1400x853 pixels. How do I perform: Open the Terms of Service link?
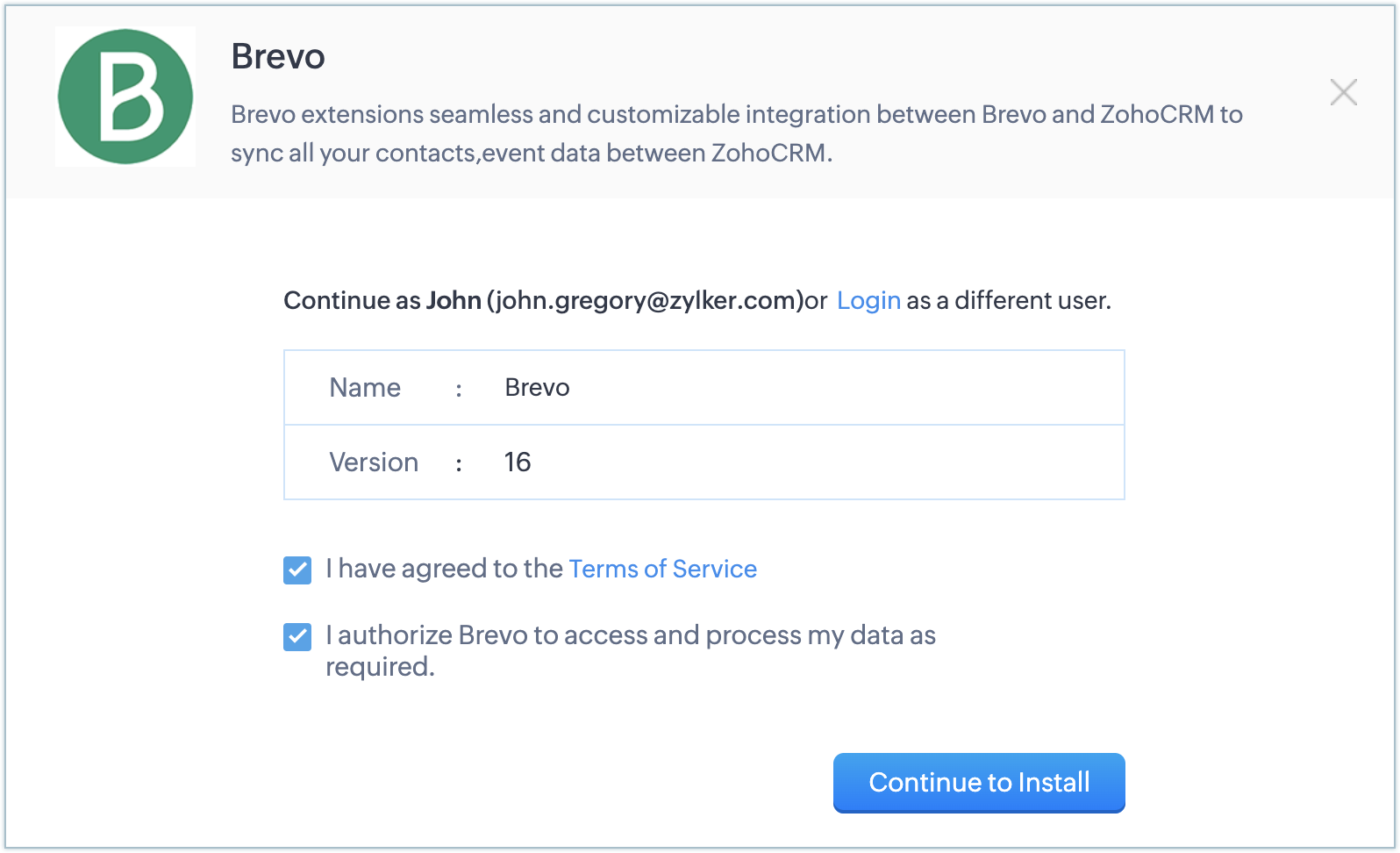662,569
